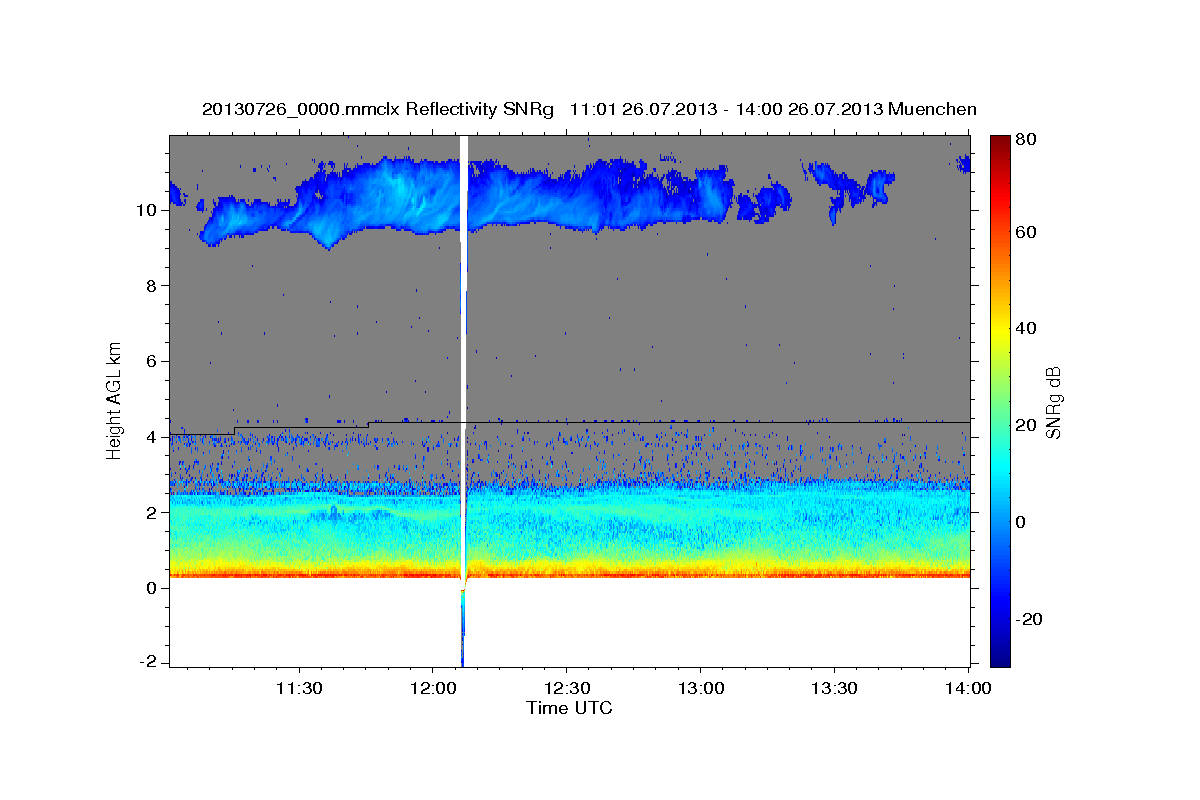This screenshot has height=800, width=1200.
Task: Click the colorbar value 20
Action: [x=1027, y=426]
